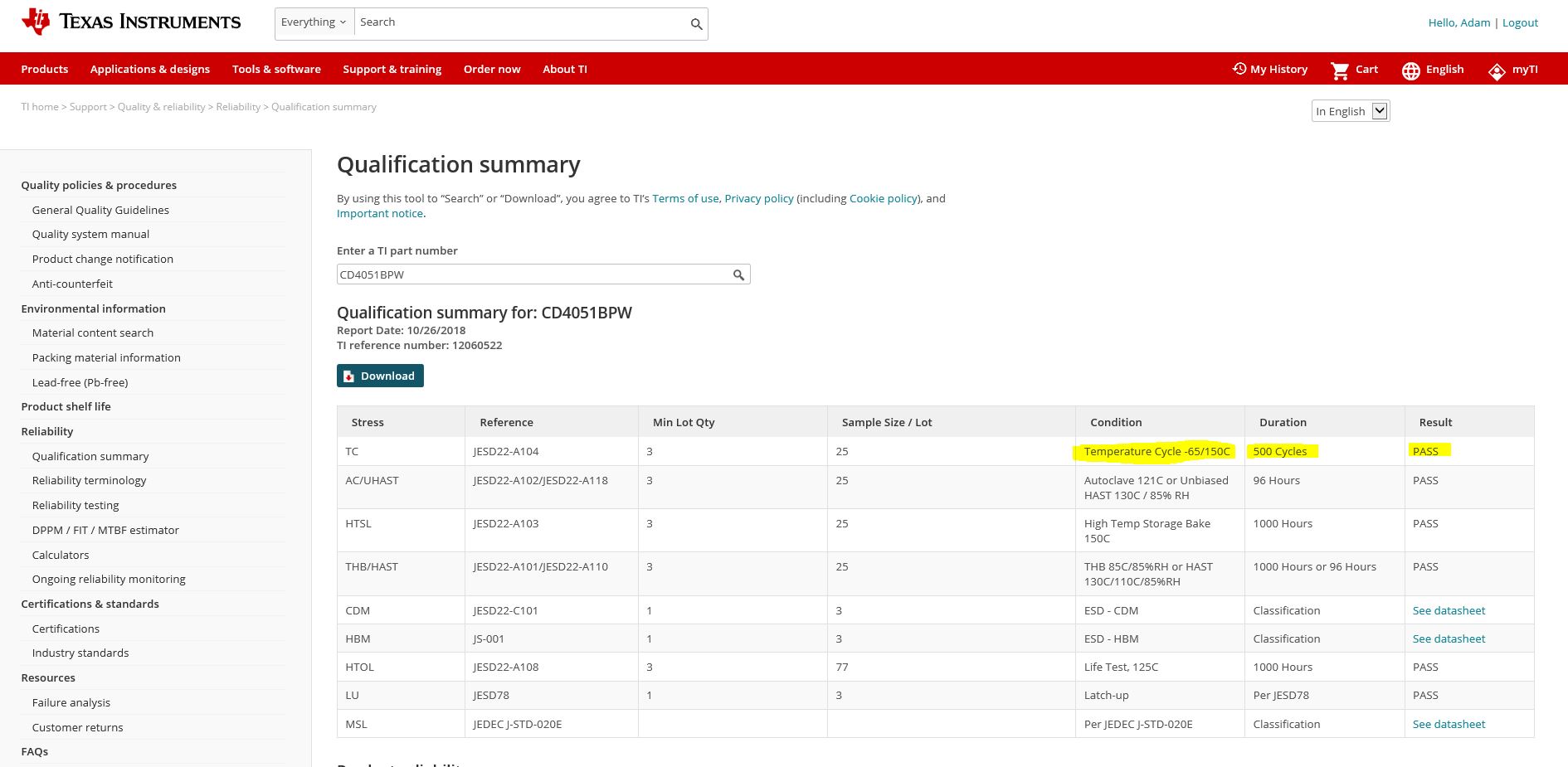1568x767 pixels.
Task: Click the PDF icon on Download button
Action: [x=349, y=376]
